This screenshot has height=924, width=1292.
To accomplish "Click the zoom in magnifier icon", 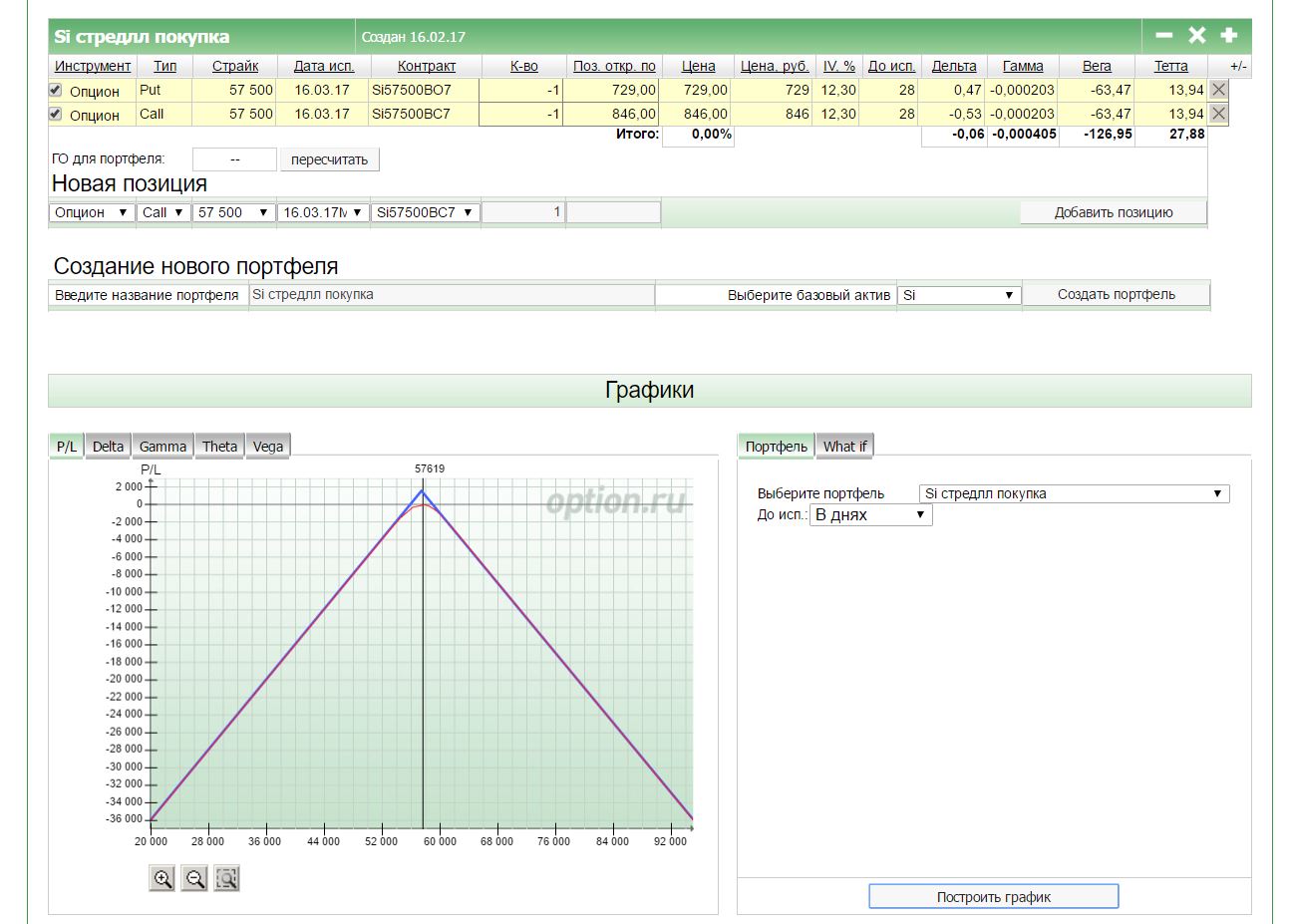I will pos(161,878).
